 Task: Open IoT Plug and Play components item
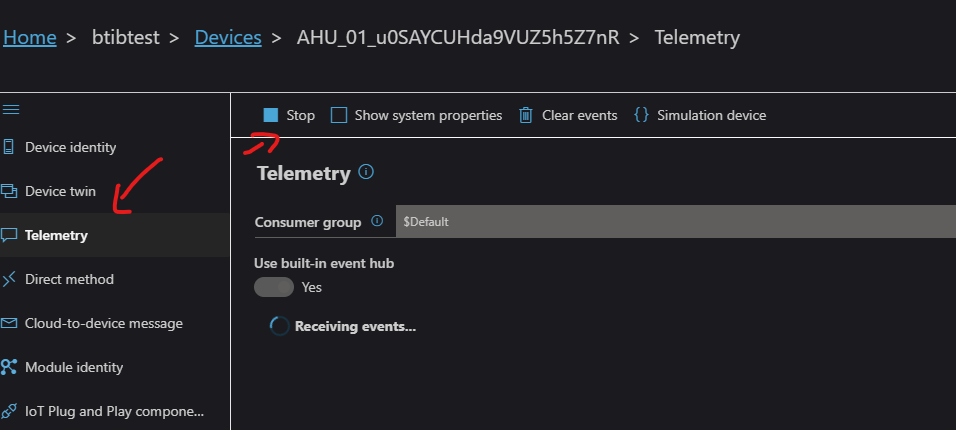(x=114, y=411)
